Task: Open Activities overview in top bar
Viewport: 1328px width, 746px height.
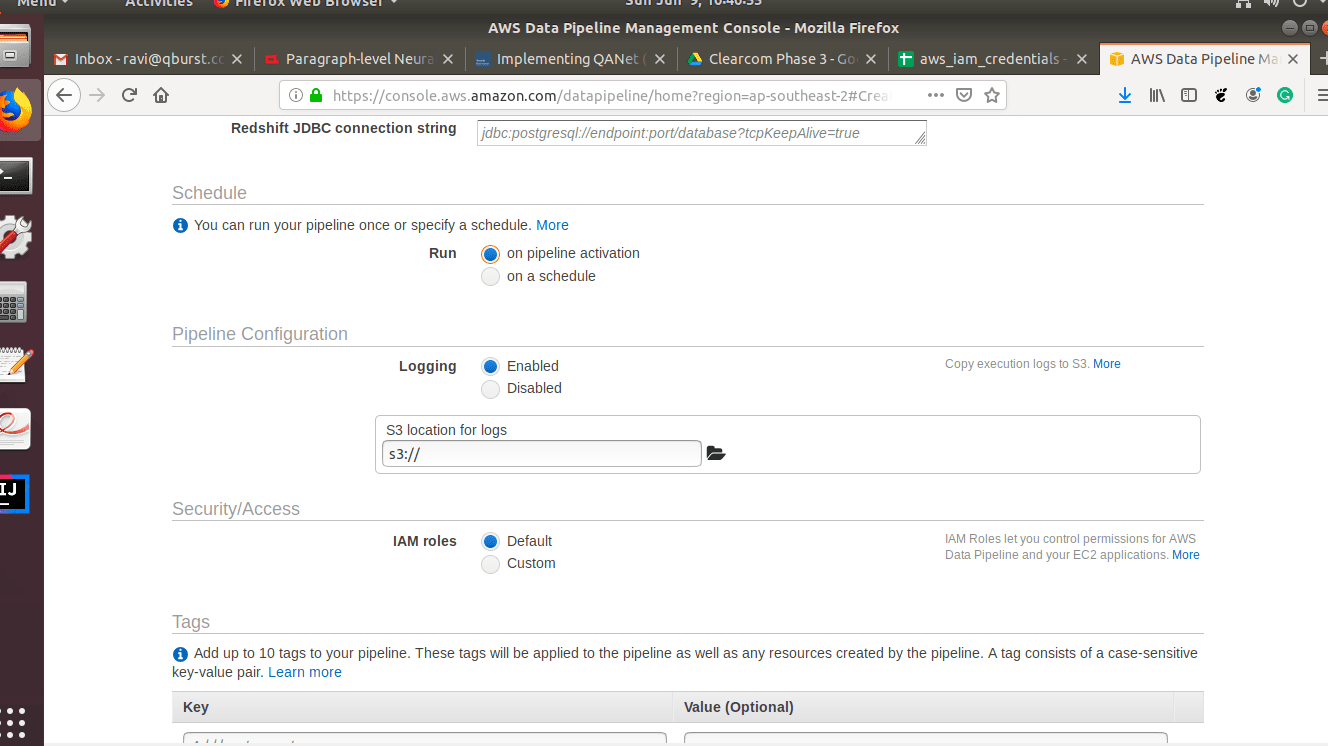Action: pyautogui.click(x=158, y=3)
